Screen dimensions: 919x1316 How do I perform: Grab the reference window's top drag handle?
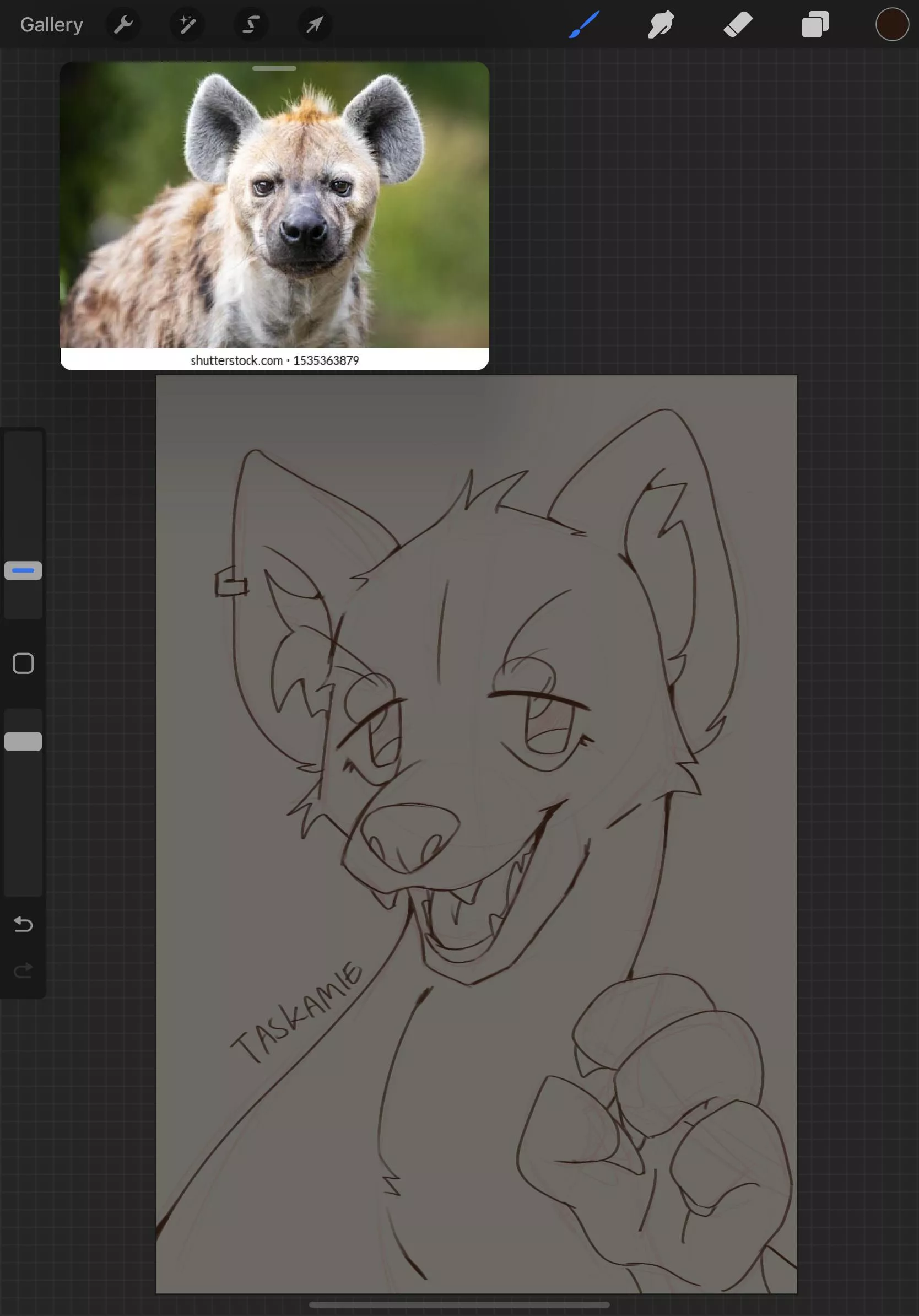coord(274,68)
